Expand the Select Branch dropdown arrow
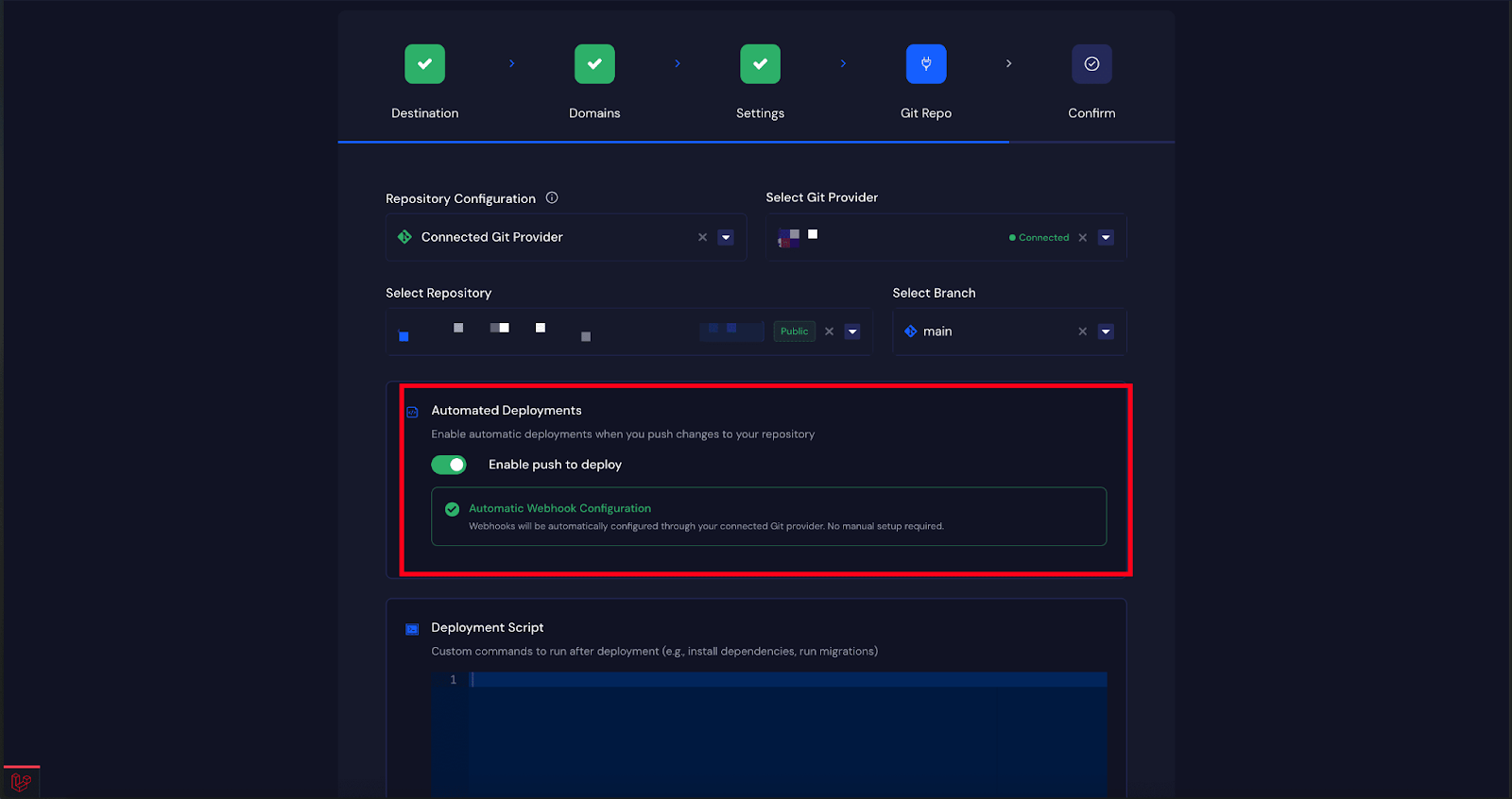This screenshot has height=799, width=1512. (1106, 331)
